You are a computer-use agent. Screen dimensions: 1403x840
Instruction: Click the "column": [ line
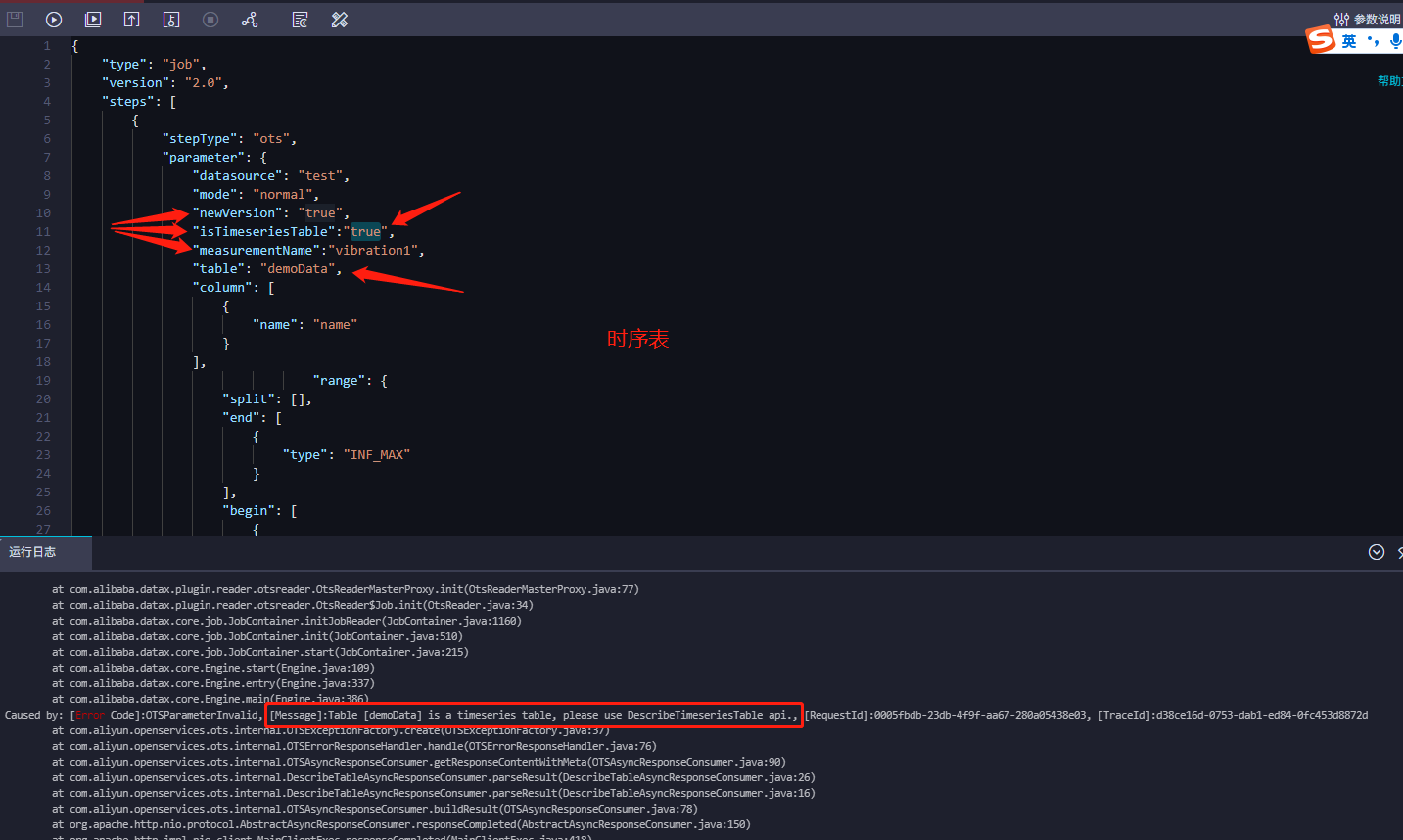(233, 287)
